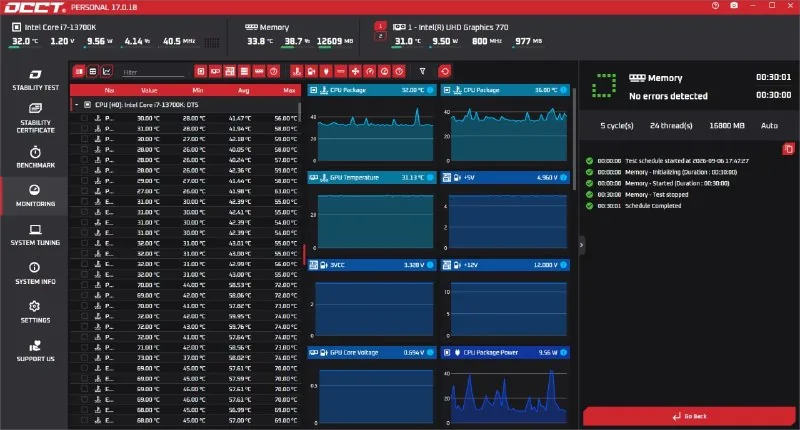Select the Monitoring sidebar tab
800x430 pixels.
34,196
